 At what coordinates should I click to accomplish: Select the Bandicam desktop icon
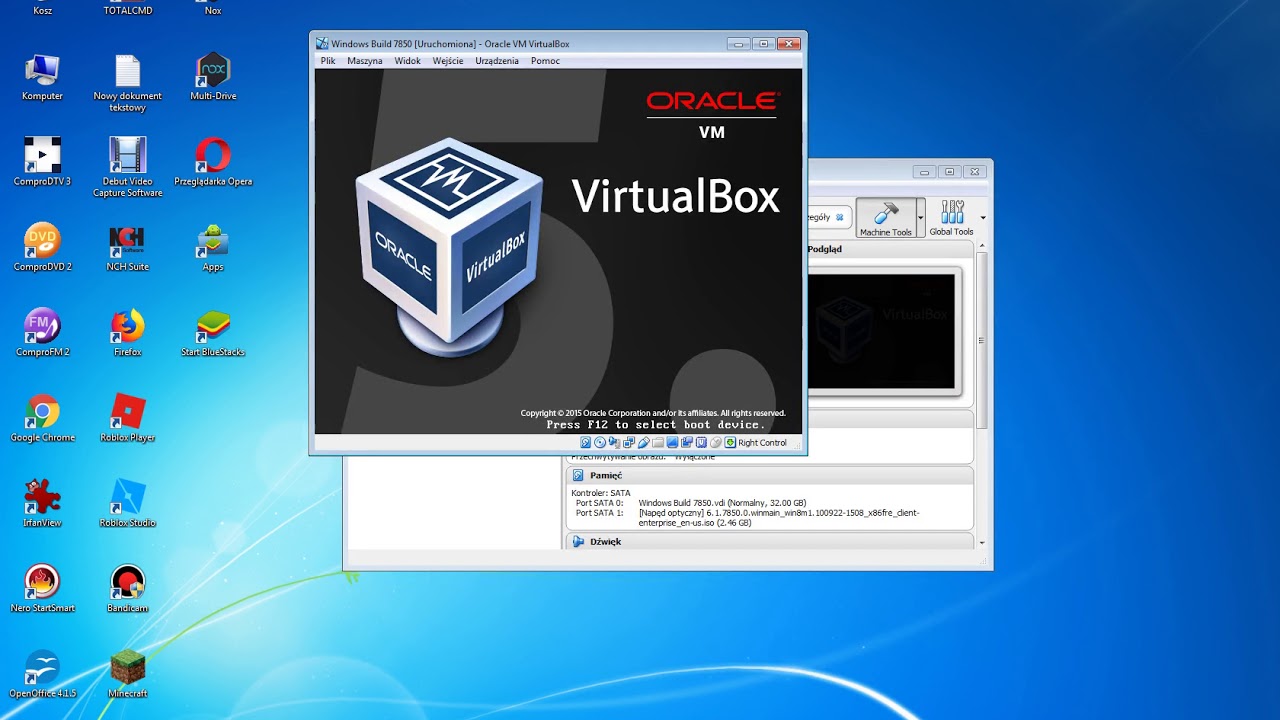[x=127, y=588]
